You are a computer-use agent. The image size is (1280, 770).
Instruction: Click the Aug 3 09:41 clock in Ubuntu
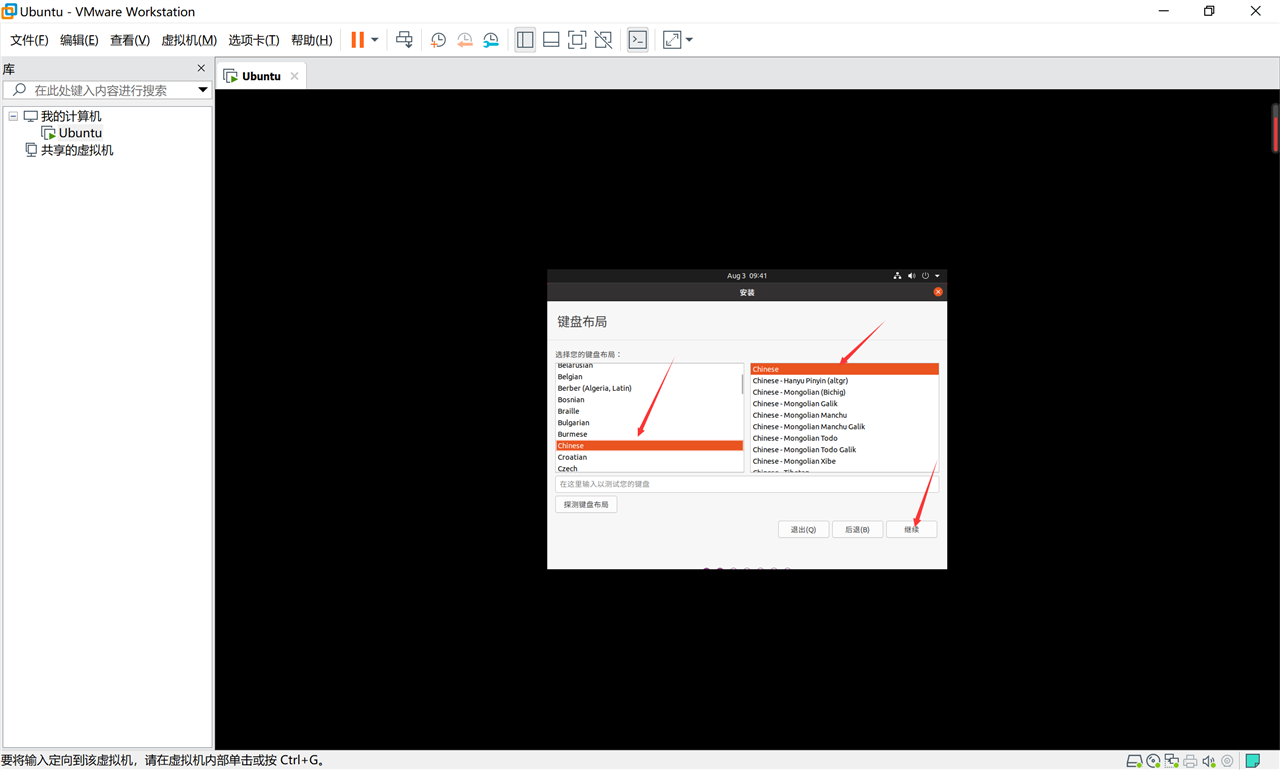pyautogui.click(x=747, y=276)
